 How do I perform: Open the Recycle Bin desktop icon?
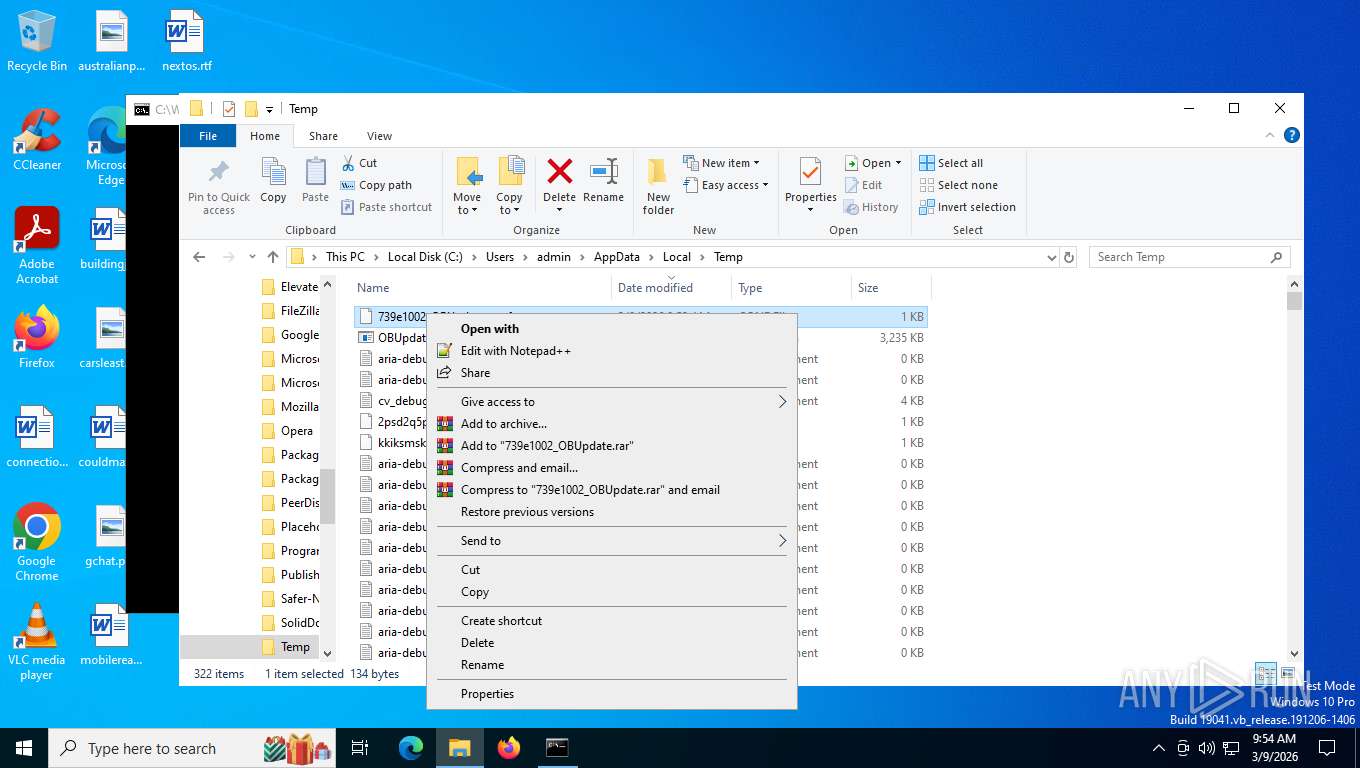tap(37, 41)
